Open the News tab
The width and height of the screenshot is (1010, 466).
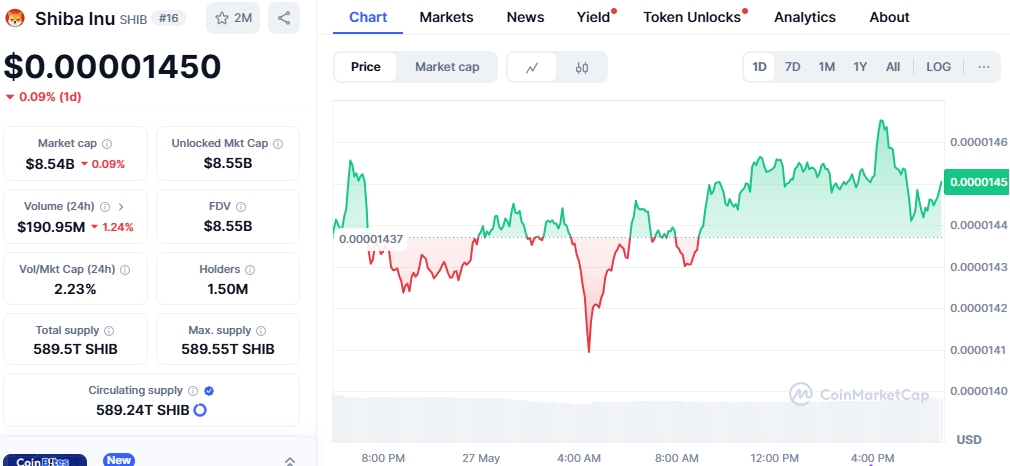(525, 17)
